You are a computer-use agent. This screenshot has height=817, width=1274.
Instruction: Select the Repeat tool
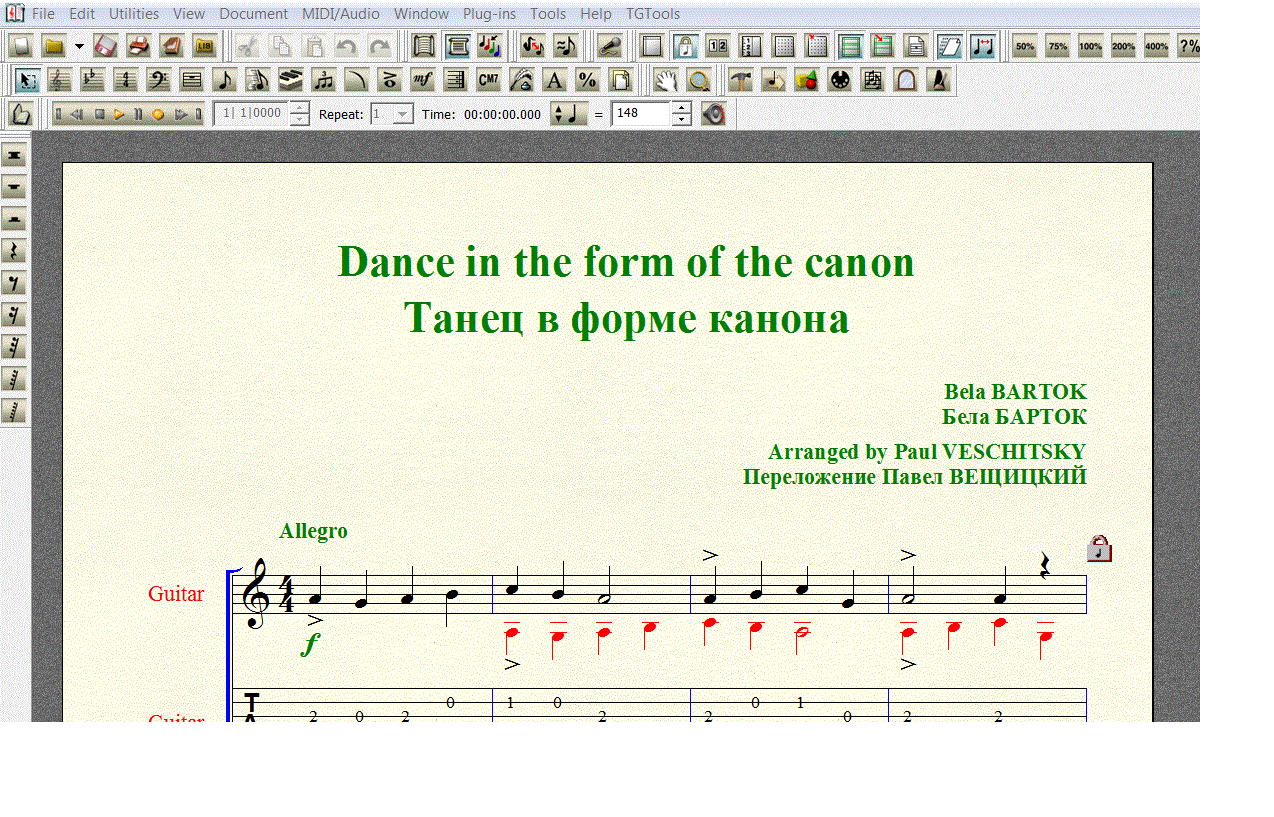coord(455,80)
